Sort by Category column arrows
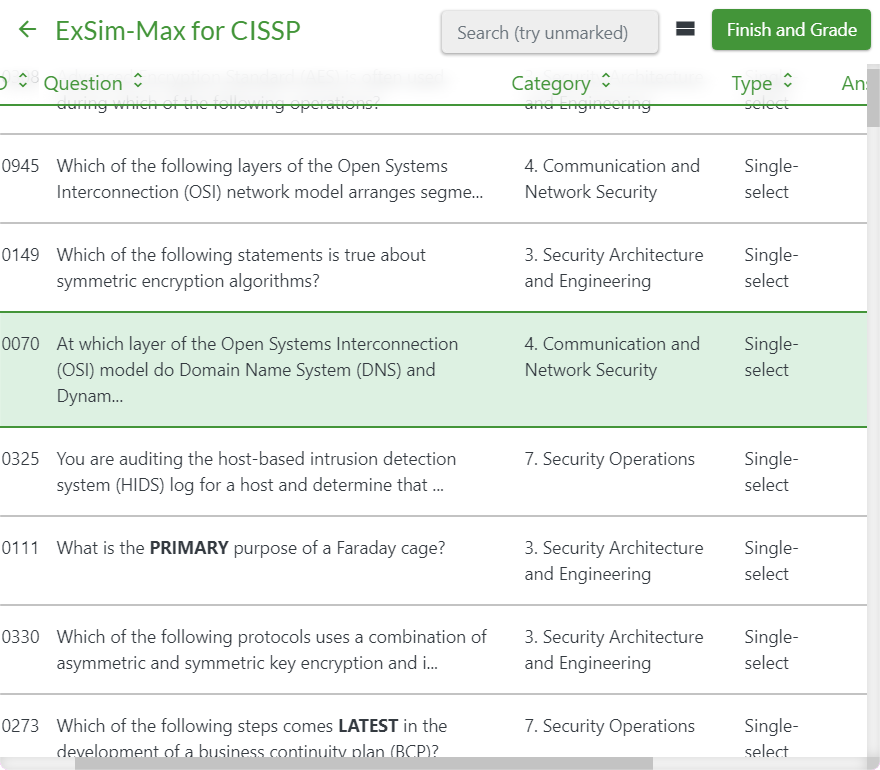880x770 pixels. pos(605,82)
